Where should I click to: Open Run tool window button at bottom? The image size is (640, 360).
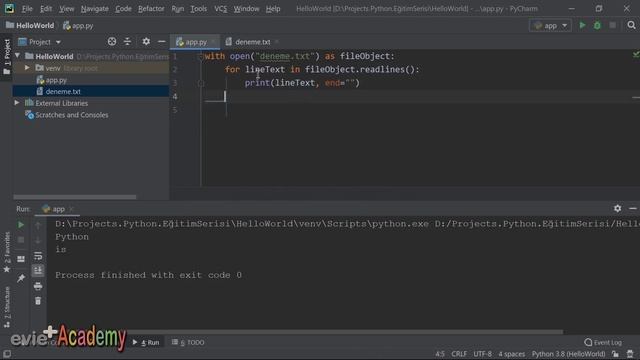[146, 342]
